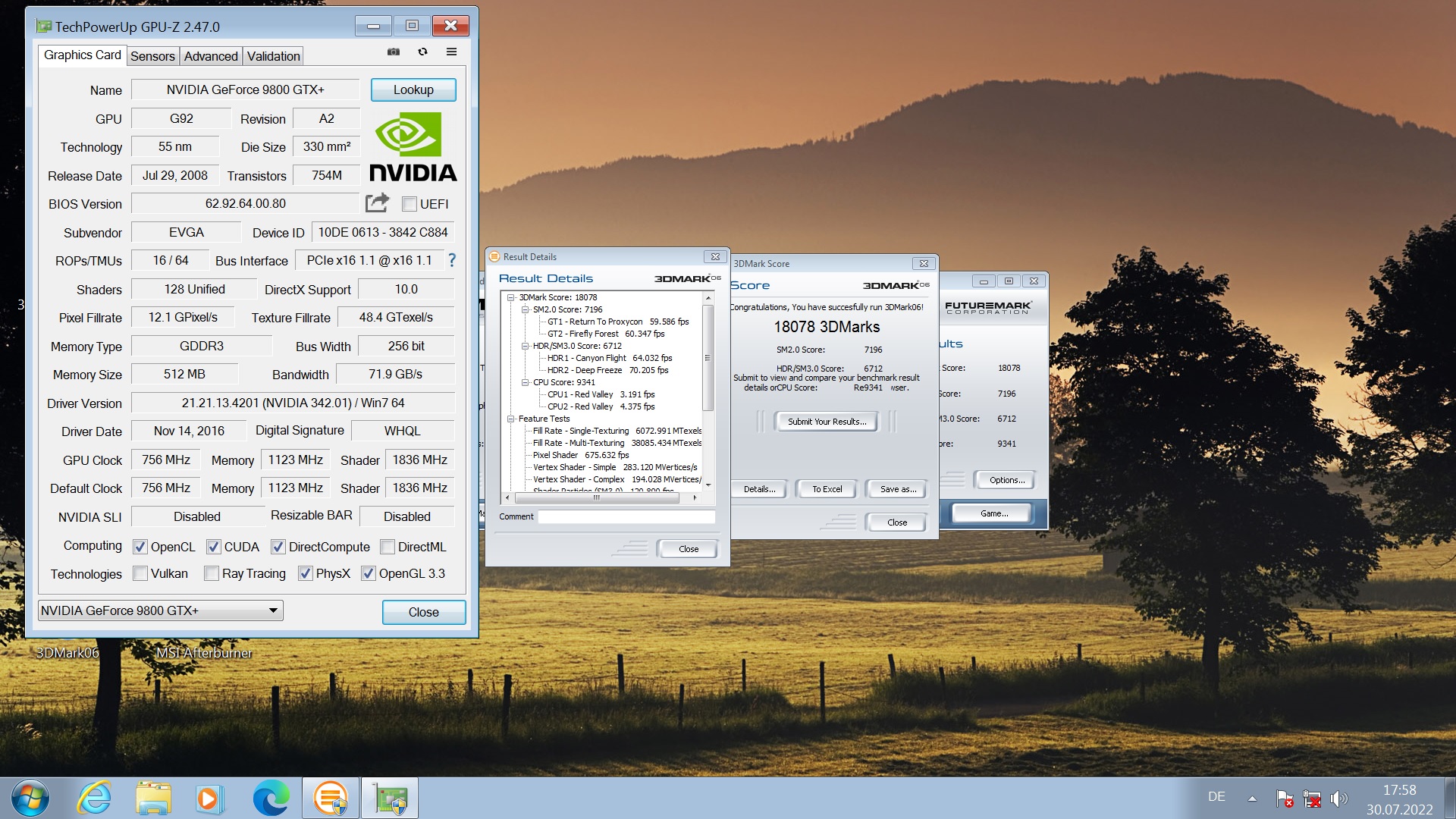Collapse the Feature Tests tree node
Viewport: 1456px width, 819px height.
click(510, 419)
